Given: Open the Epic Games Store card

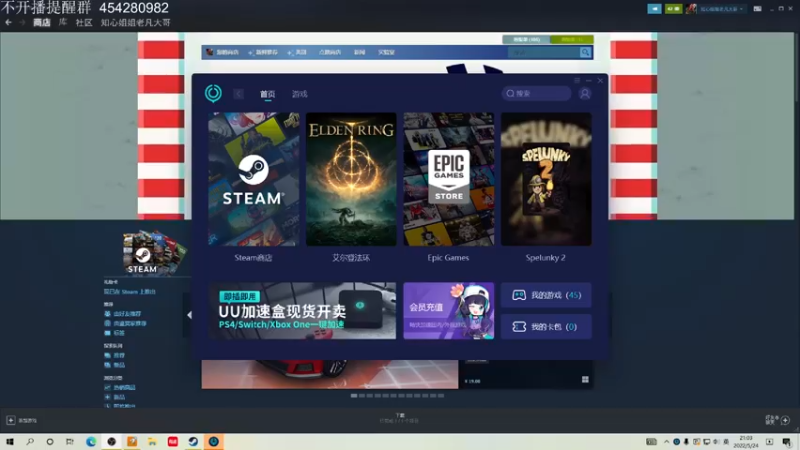Looking at the screenshot, I should [448, 179].
